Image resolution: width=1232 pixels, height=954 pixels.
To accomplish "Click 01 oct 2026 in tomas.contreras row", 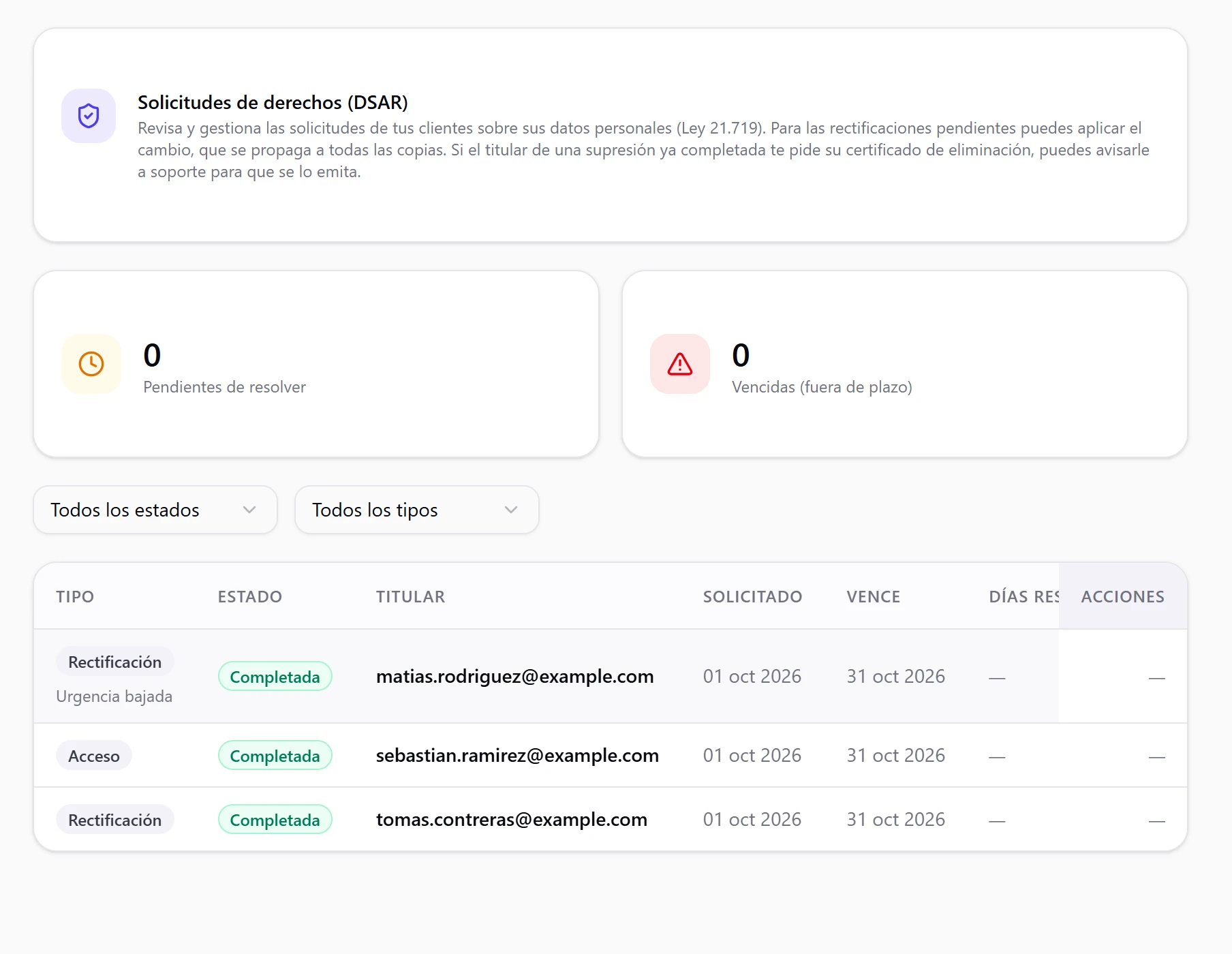I will (x=752, y=820).
